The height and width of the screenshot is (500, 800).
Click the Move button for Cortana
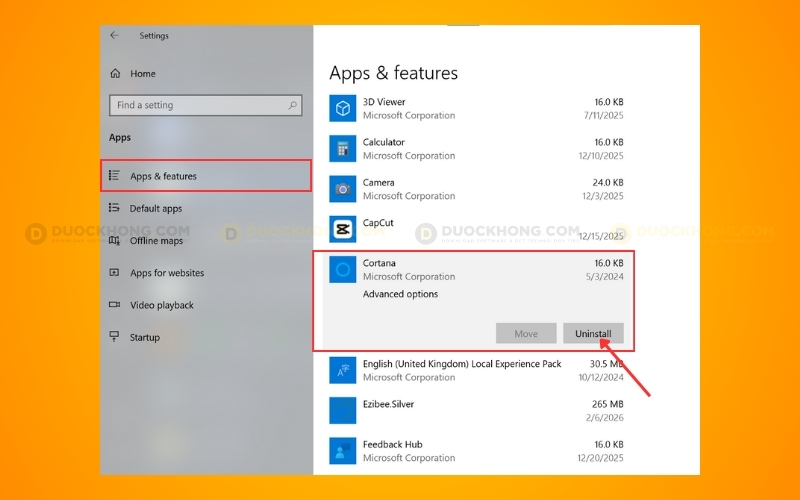tap(526, 334)
